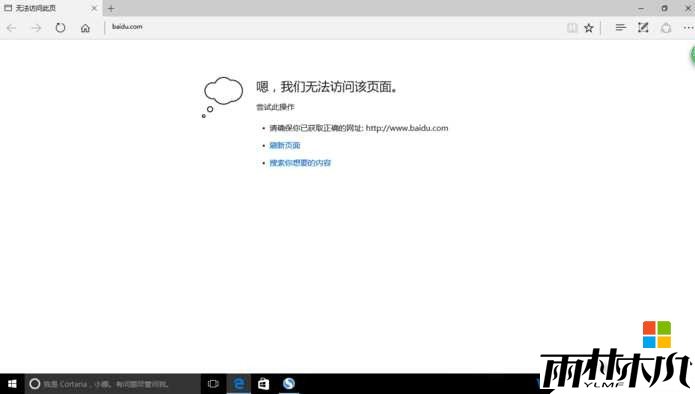Image resolution: width=695 pixels, height=394 pixels.
Task: Click the browser Forward arrow
Action: click(36, 28)
